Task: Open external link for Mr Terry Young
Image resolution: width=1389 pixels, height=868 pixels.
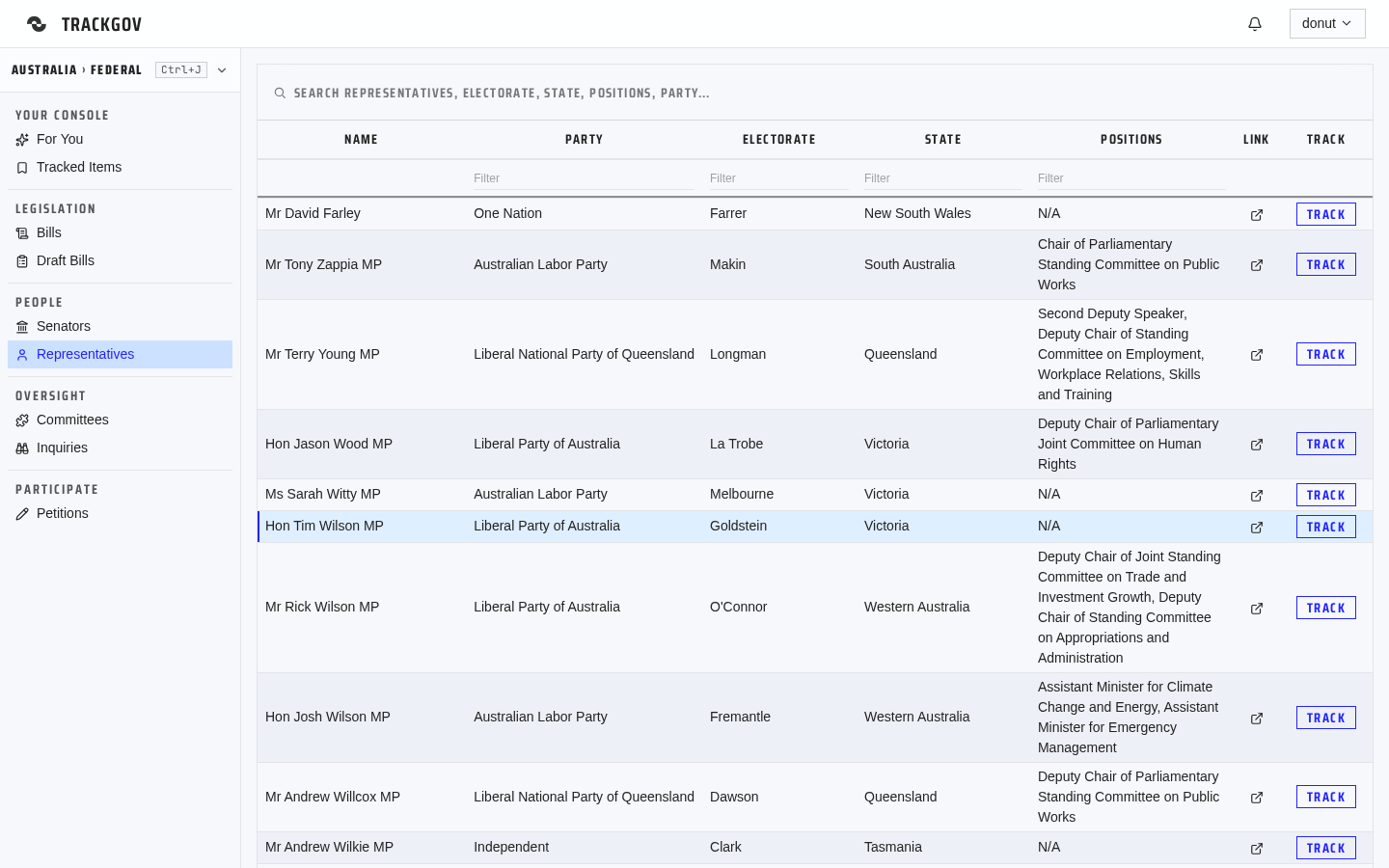Action: pyautogui.click(x=1257, y=355)
